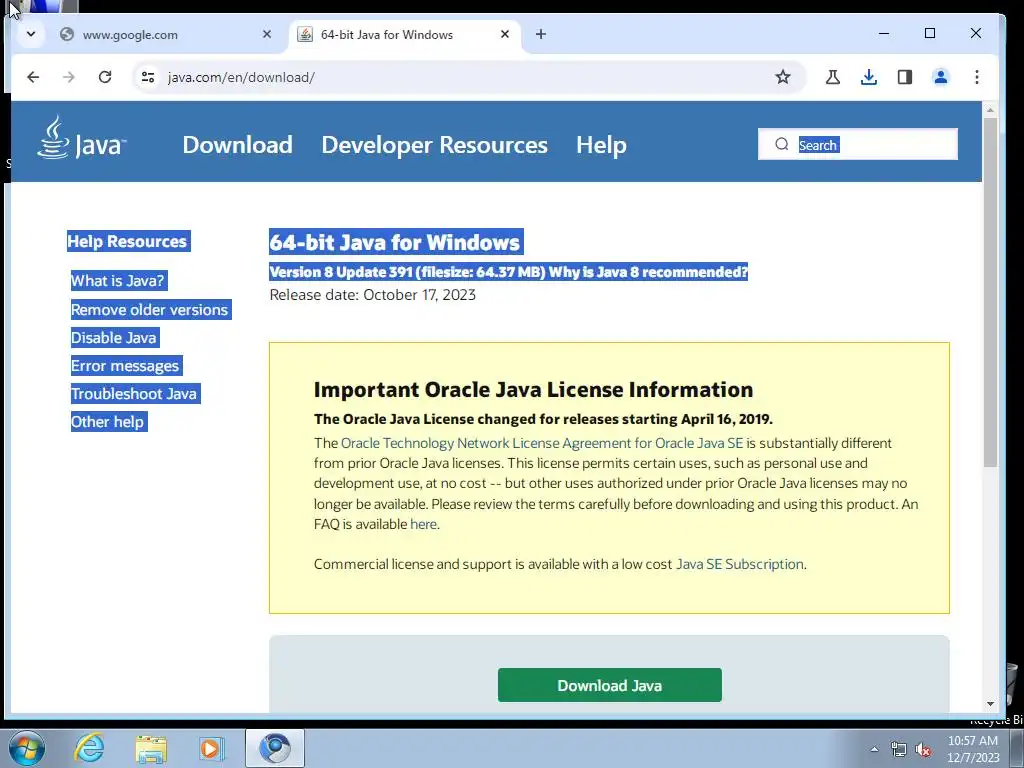Click the browser forward arrow

click(69, 77)
